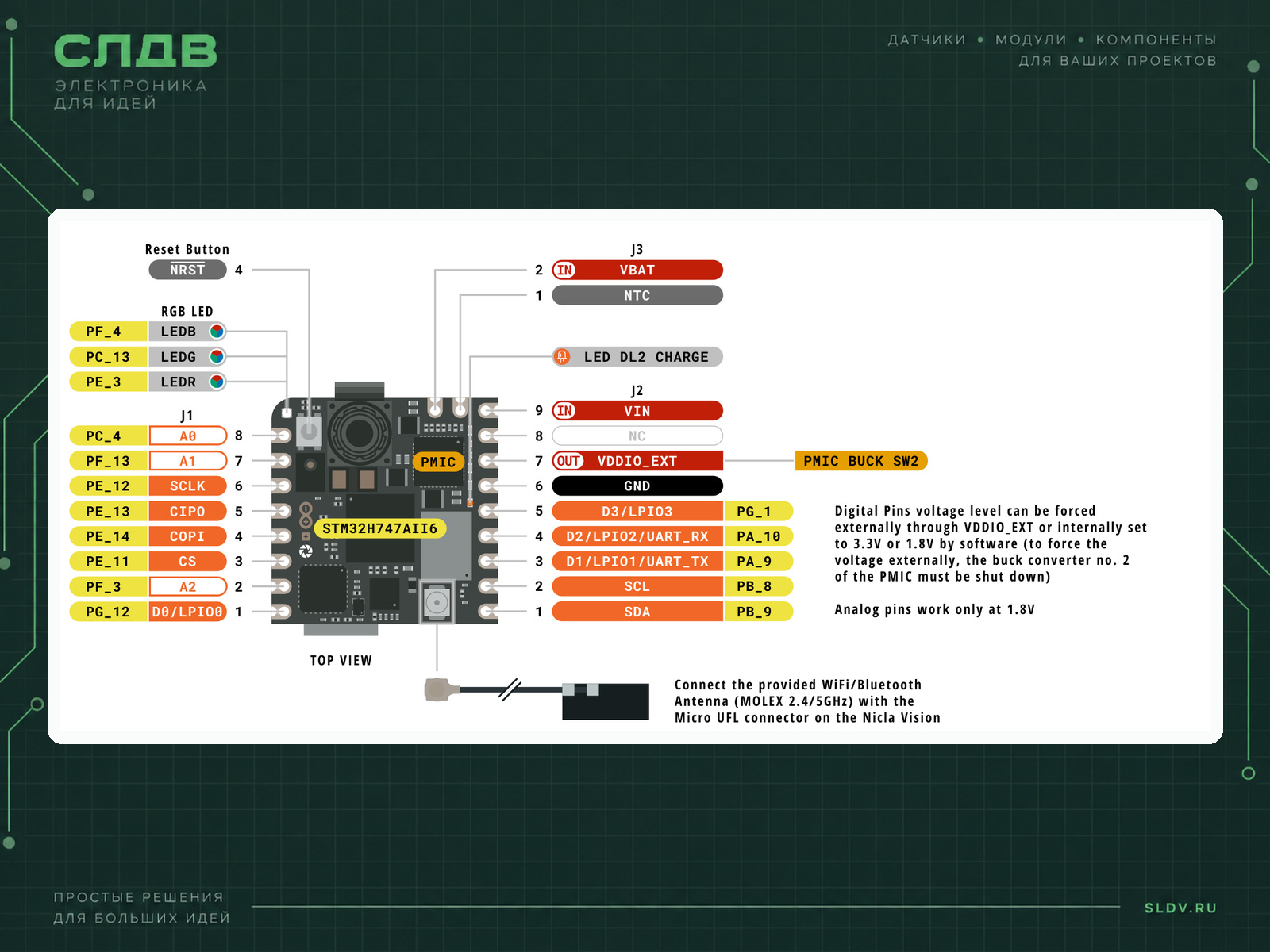Click the PA_10 port label
Screen dimensions: 1270x952
click(x=759, y=536)
